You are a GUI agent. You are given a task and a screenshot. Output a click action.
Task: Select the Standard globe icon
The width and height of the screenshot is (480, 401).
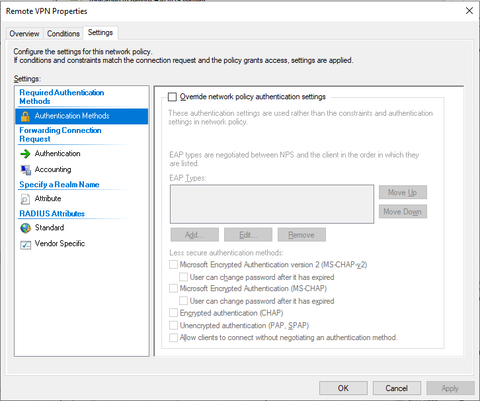(25, 228)
